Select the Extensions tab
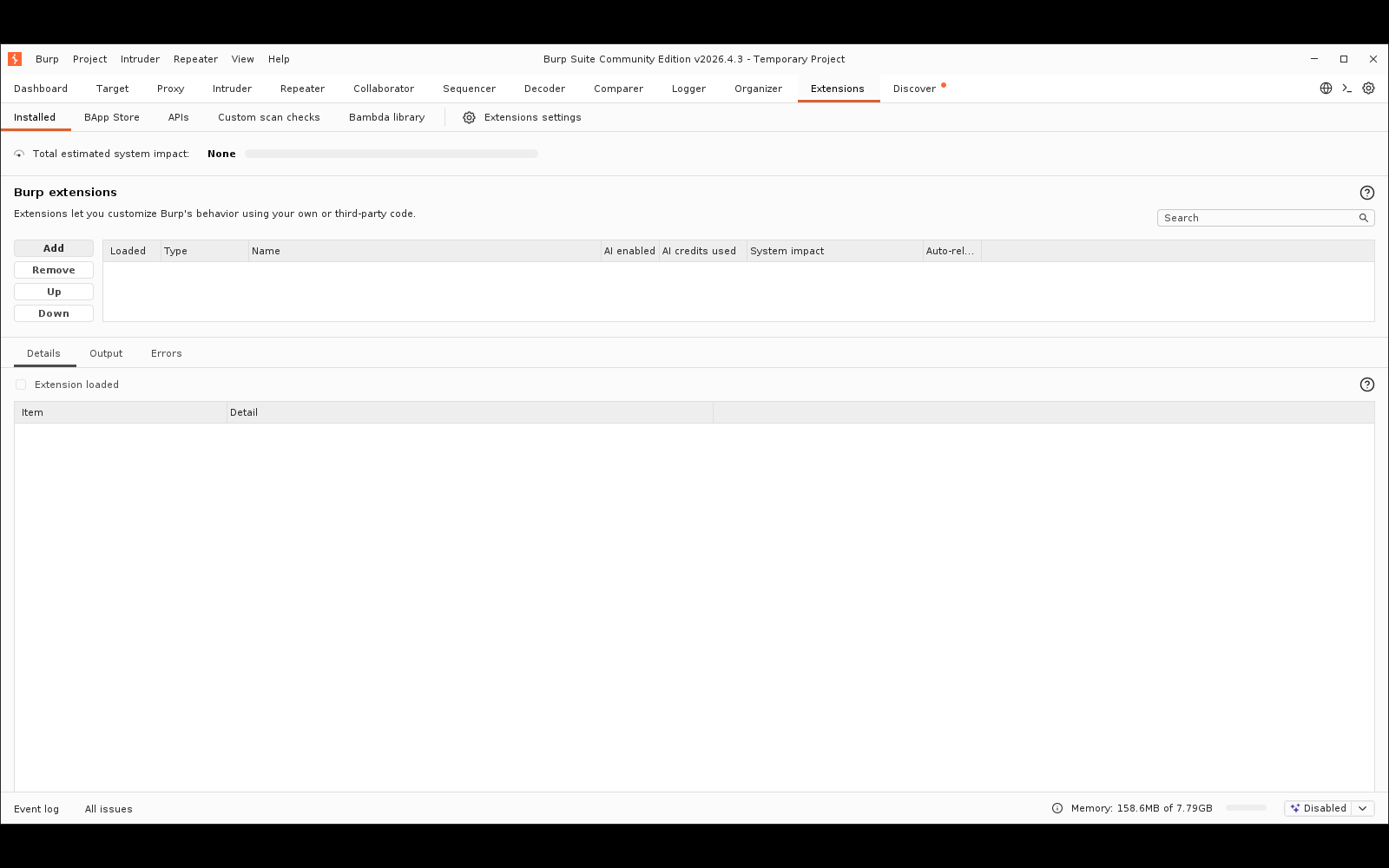Screen dimensions: 1389x868 pyautogui.click(x=838, y=89)
